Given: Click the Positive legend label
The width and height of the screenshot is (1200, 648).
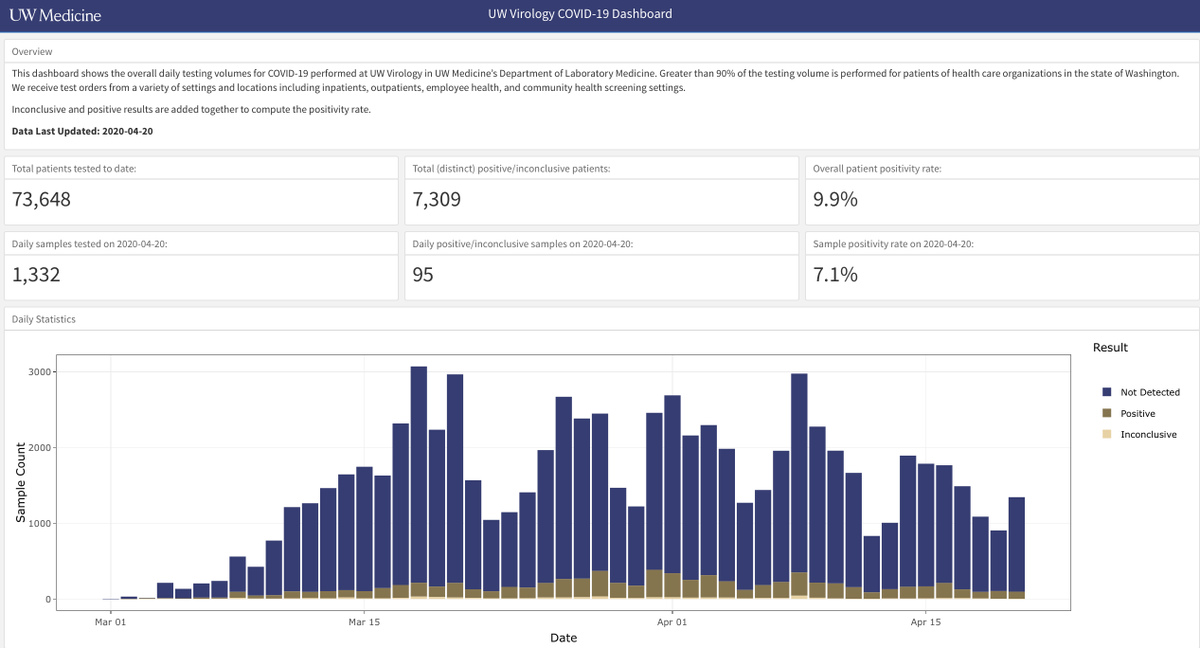Looking at the screenshot, I should pos(1138,414).
